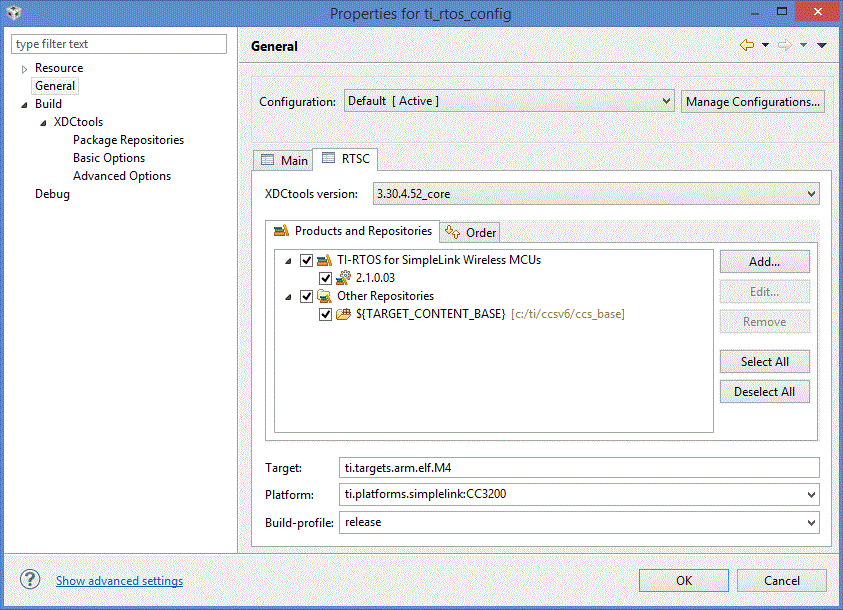The height and width of the screenshot is (610, 843).
Task: Click the Target text field
Action: click(x=579, y=467)
